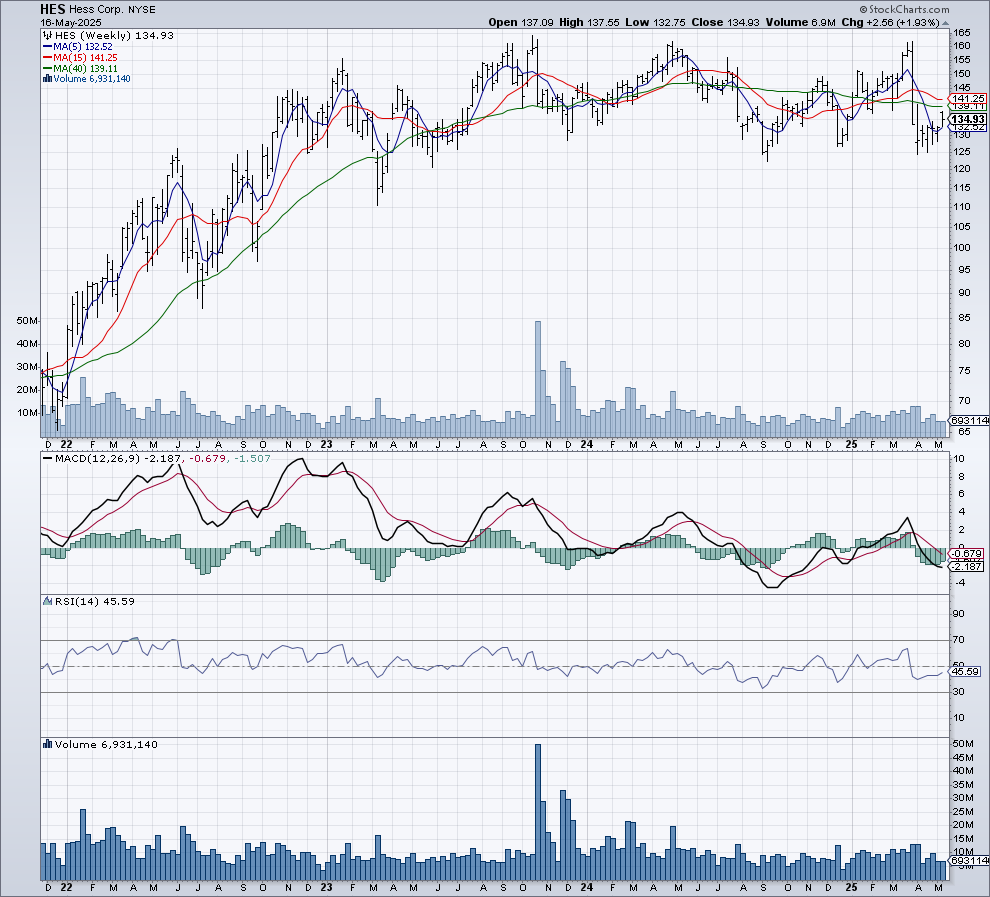Click the 6931140 tag on the bottom volume axis
The image size is (990, 897).
[969, 861]
